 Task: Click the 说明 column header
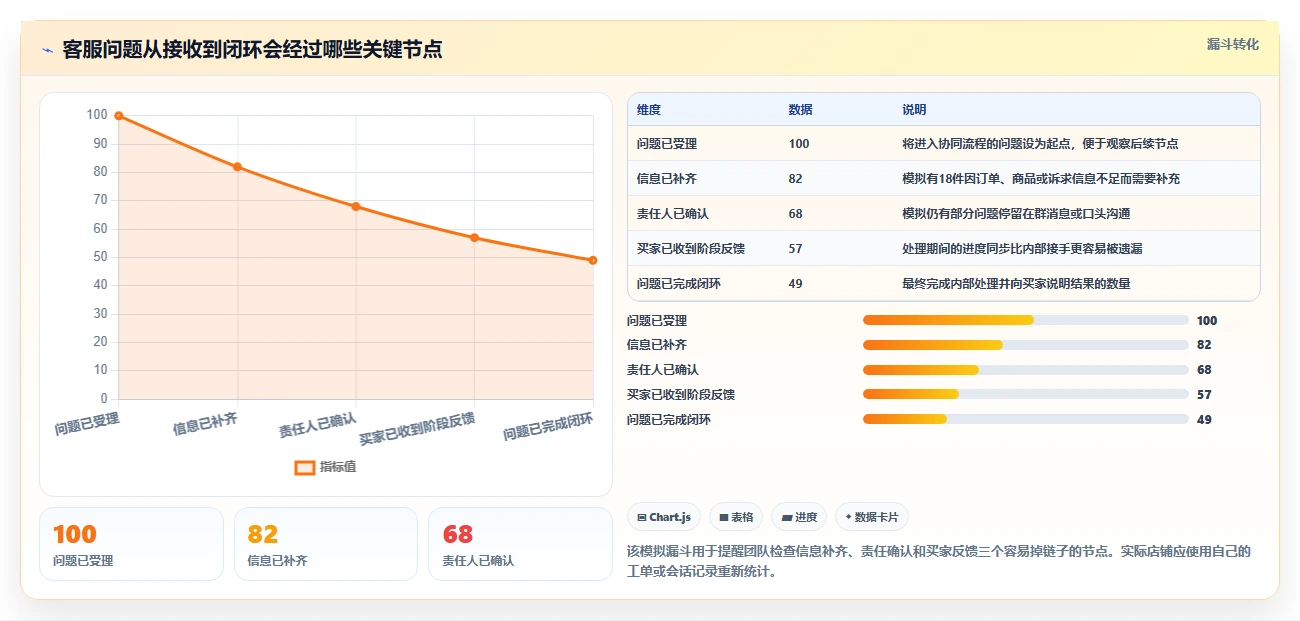point(914,109)
